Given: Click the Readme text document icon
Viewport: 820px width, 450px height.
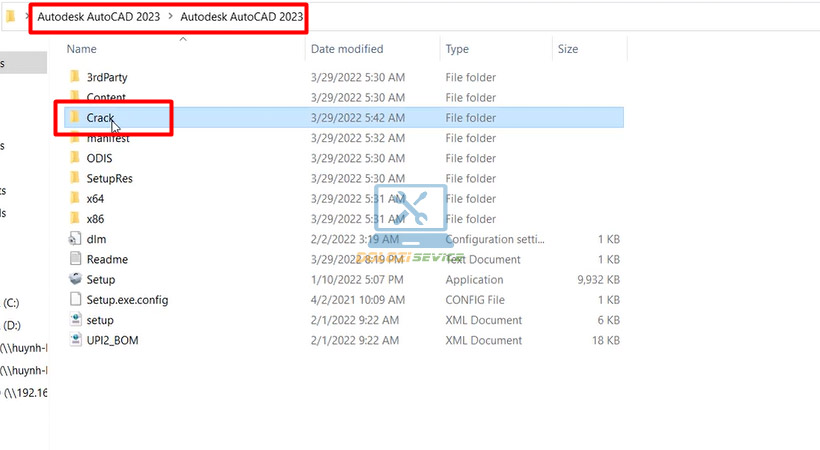Looking at the screenshot, I should [x=75, y=259].
